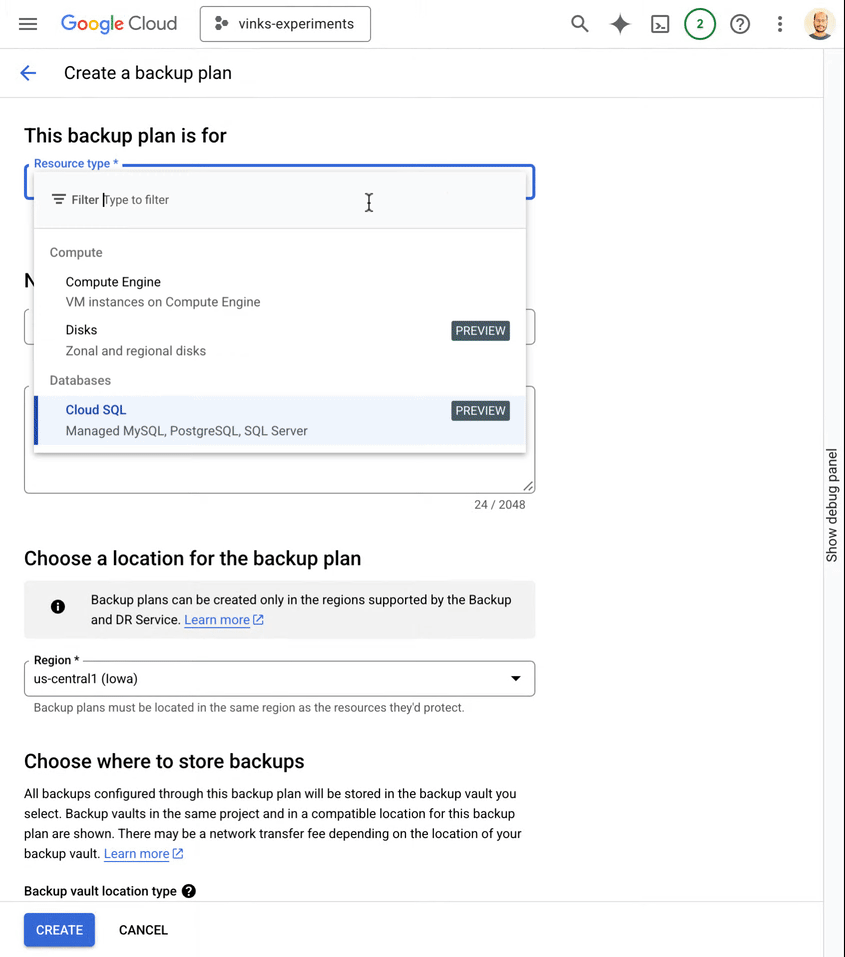Open the notifications badge showing 2
The height and width of the screenshot is (957, 845).
tap(700, 24)
